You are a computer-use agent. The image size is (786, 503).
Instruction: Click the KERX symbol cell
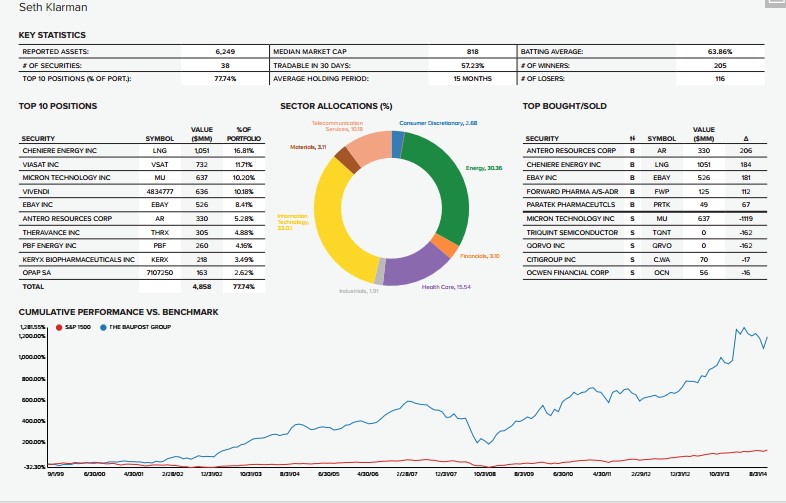[x=159, y=260]
